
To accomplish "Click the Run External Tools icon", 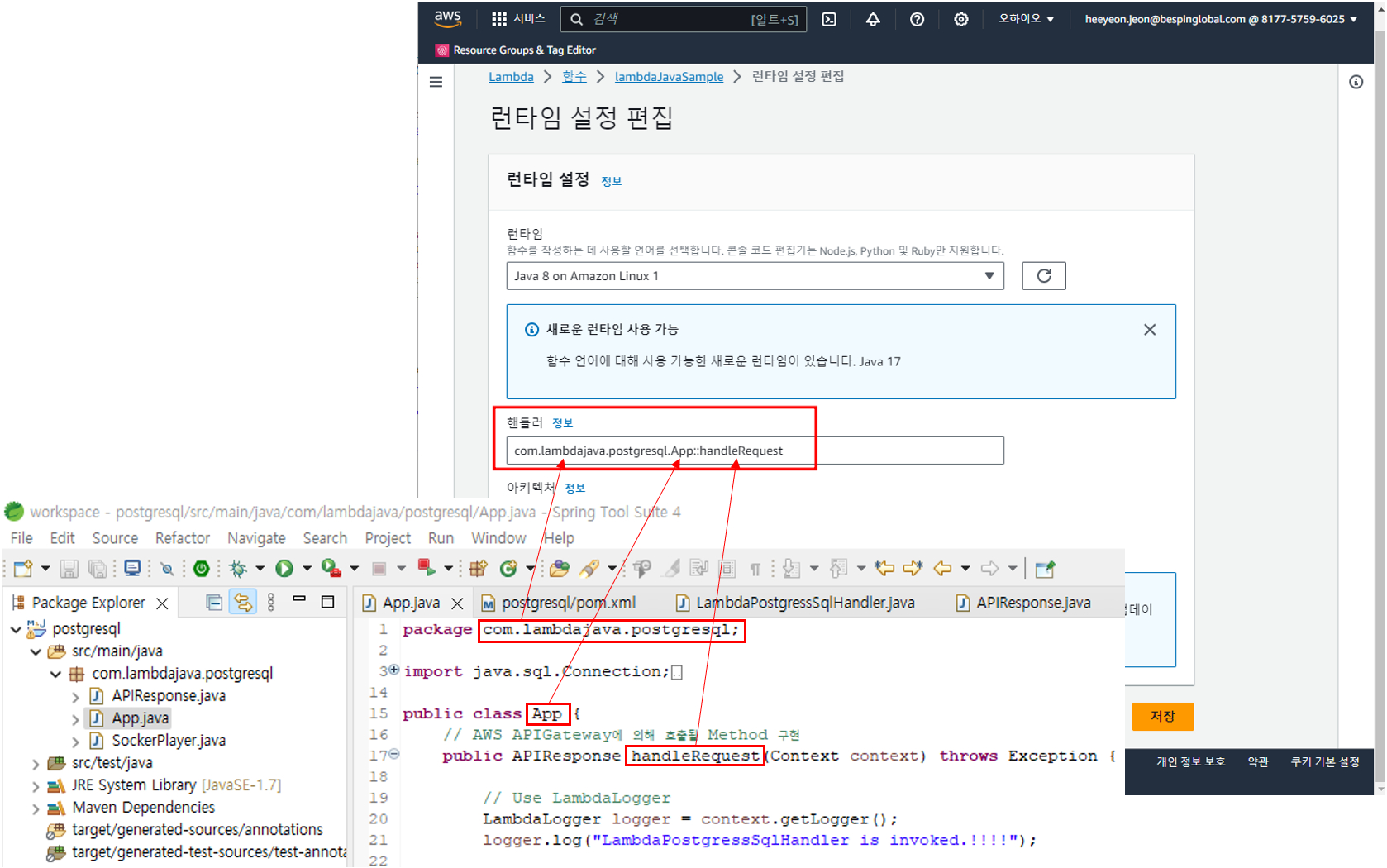I will pyautogui.click(x=331, y=569).
